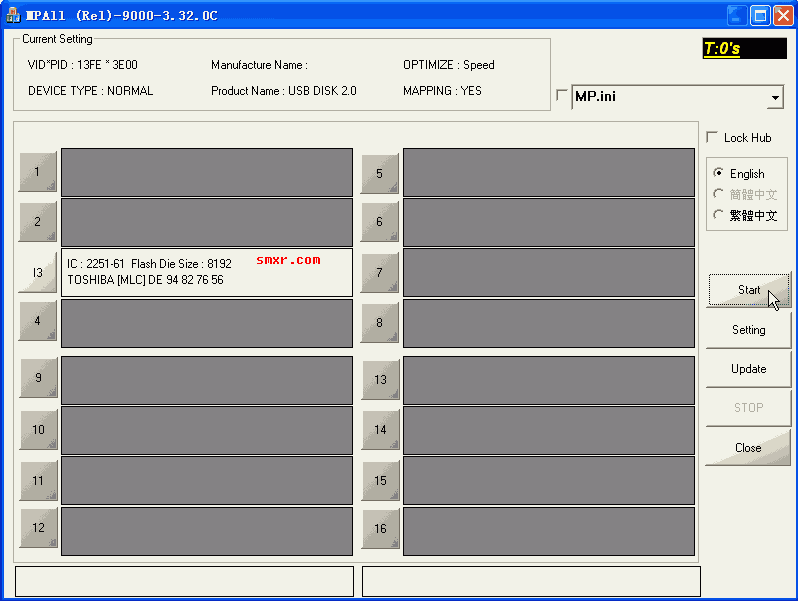Choose the 繁體中文 language option
798x601 pixels.
[x=718, y=215]
